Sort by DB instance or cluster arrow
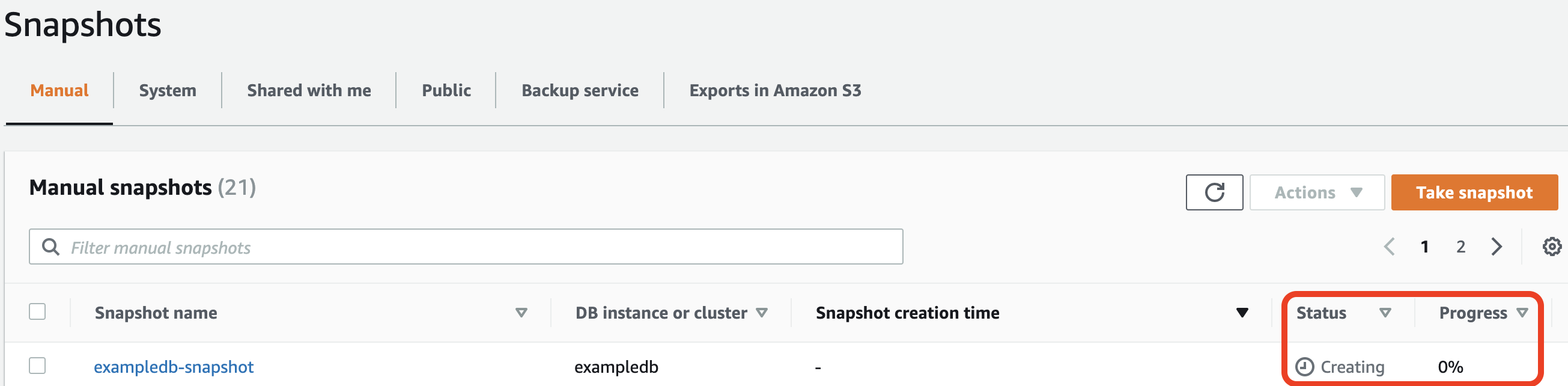The width and height of the screenshot is (1568, 386). click(x=762, y=313)
